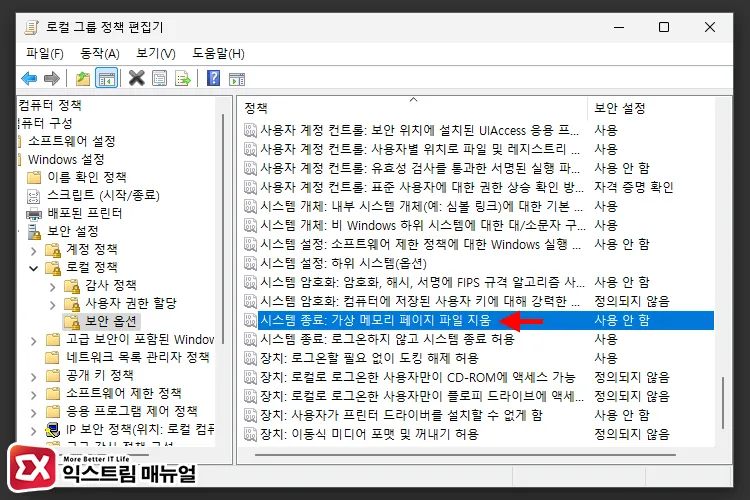Click the Forward arrow toolbar icon
The width and height of the screenshot is (750, 500).
52,78
